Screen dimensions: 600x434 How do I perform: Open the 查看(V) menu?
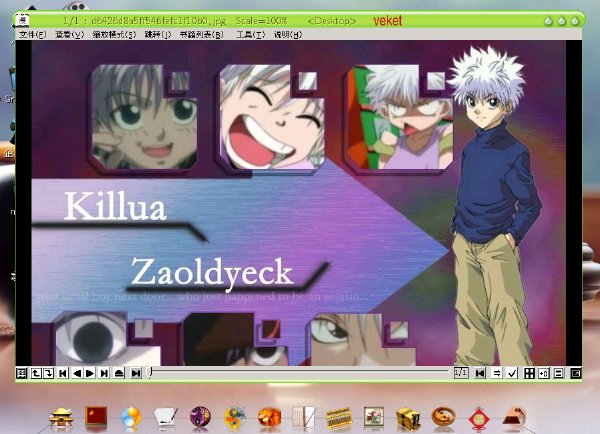click(69, 34)
